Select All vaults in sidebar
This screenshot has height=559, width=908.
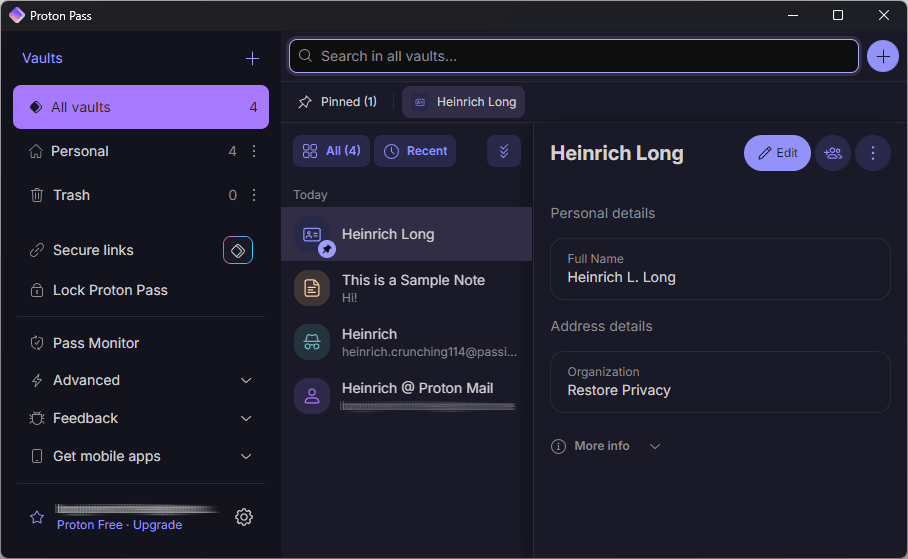pos(141,107)
